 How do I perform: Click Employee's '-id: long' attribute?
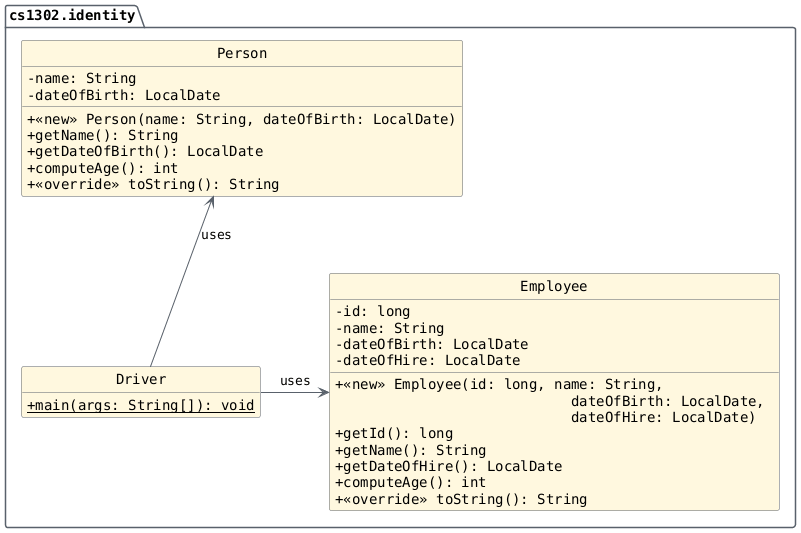click(373, 311)
